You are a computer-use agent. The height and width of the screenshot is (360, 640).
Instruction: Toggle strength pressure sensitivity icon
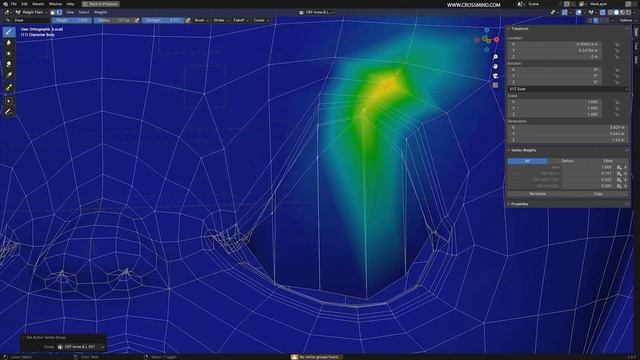(188, 20)
